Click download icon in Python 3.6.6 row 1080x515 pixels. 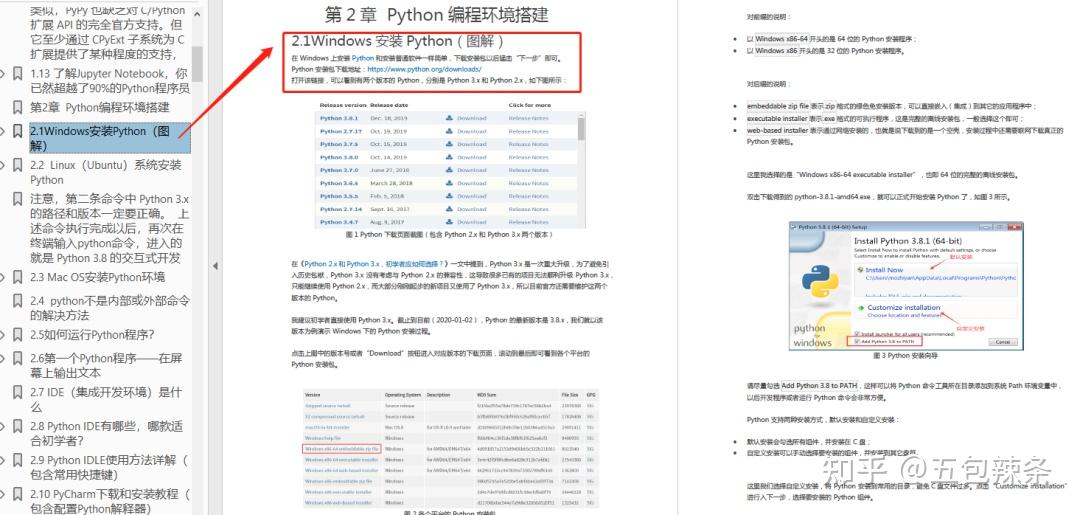449,183
